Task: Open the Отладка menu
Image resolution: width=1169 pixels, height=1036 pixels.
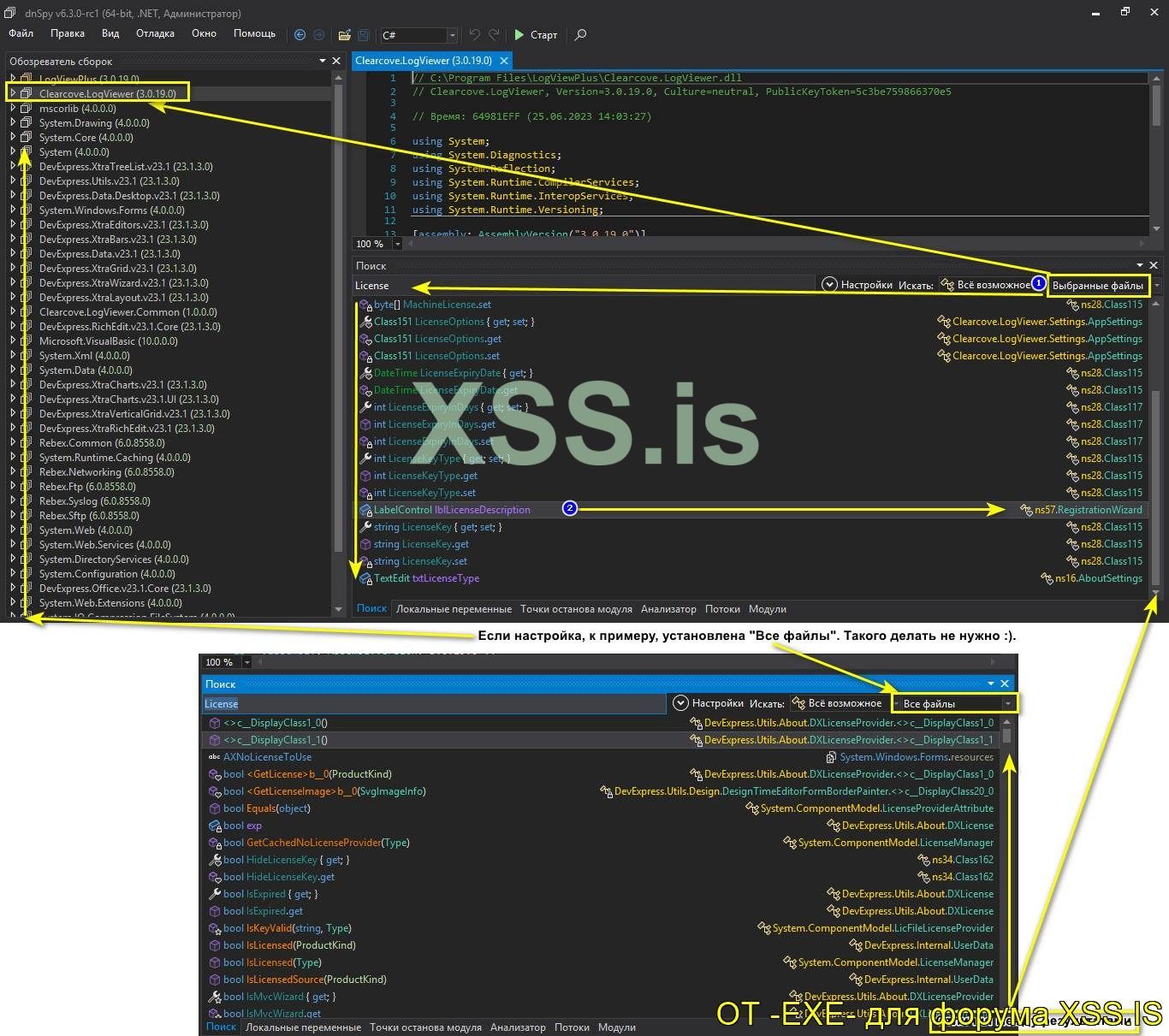Action: click(x=155, y=33)
